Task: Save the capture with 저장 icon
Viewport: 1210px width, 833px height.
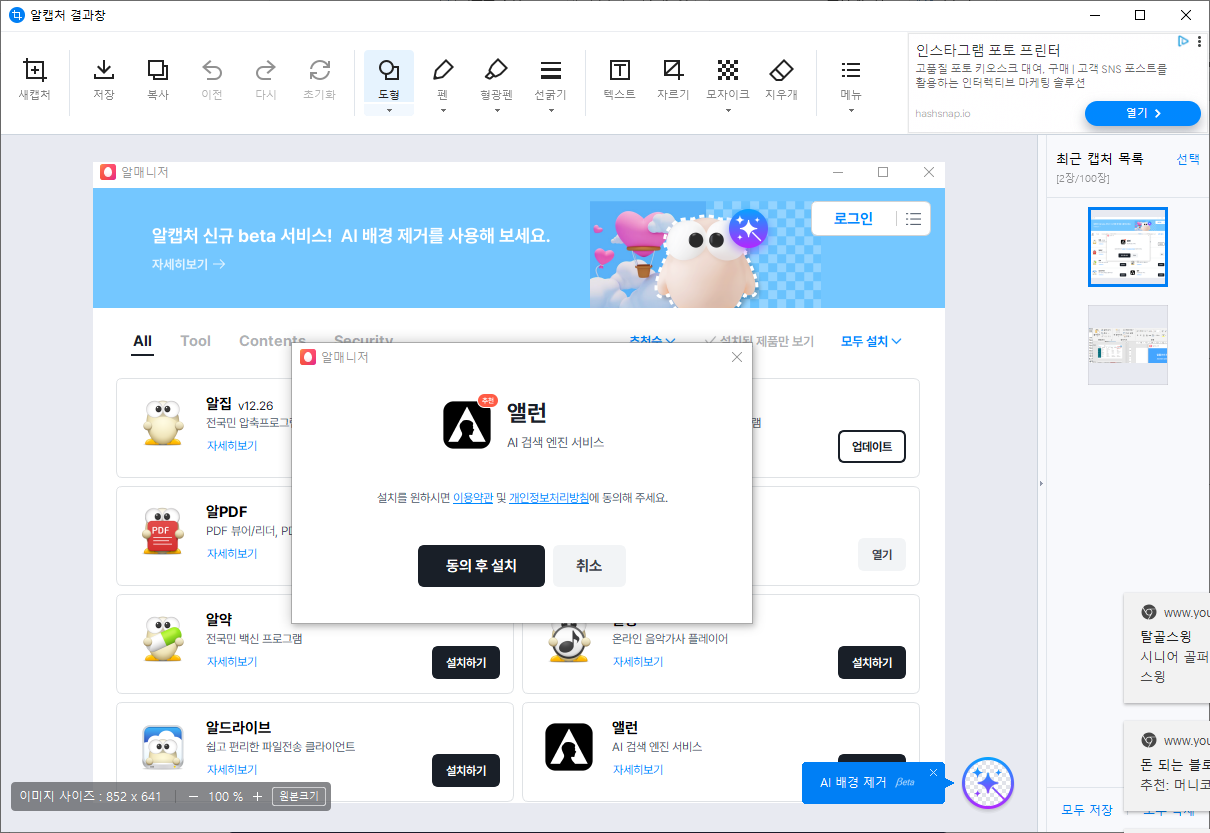Action: (x=104, y=78)
